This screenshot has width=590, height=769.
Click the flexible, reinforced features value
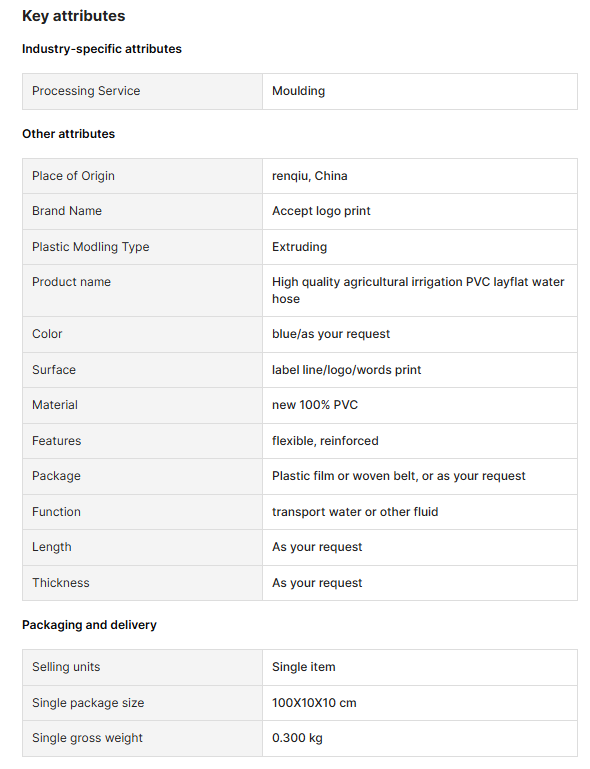coord(325,441)
